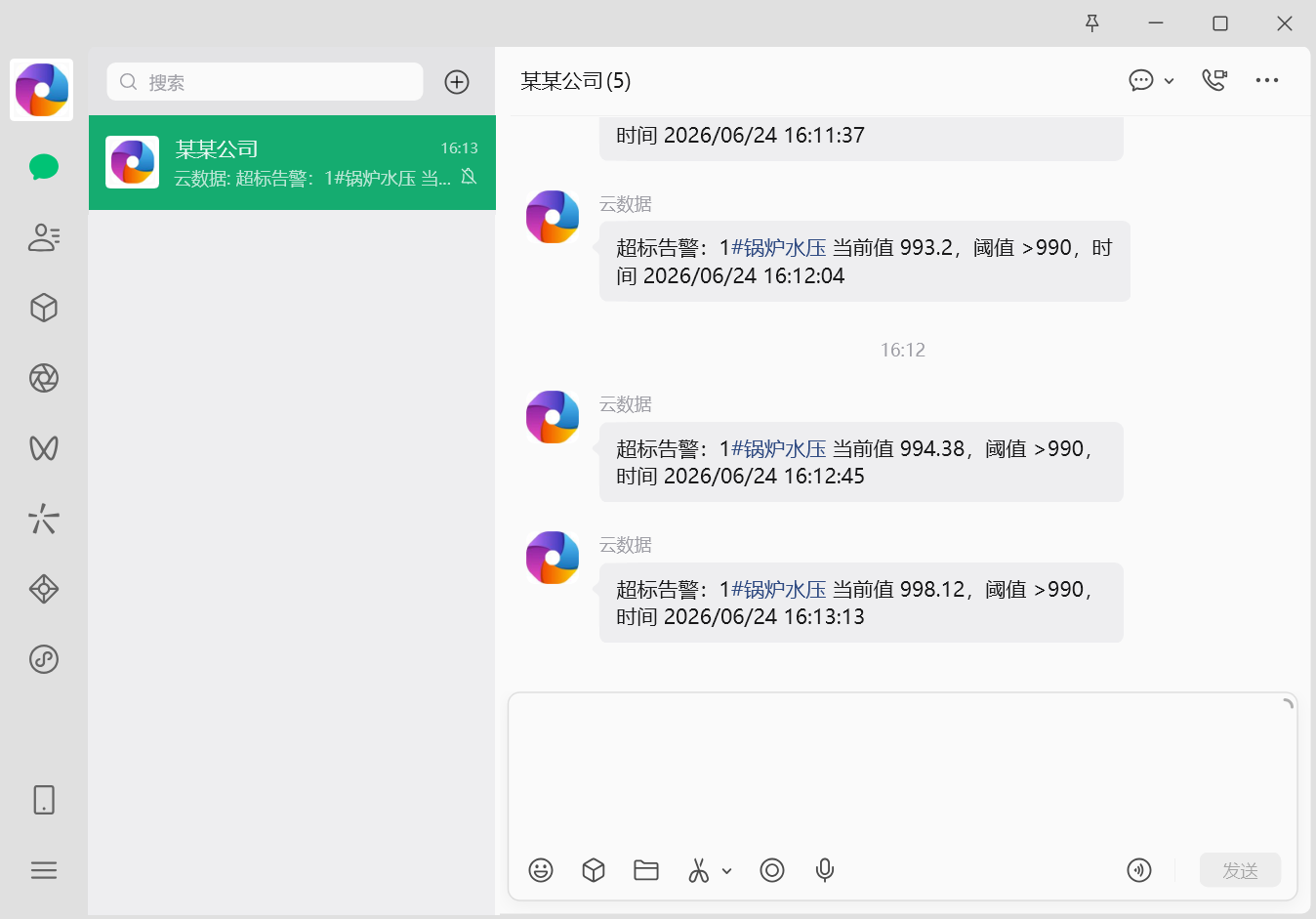
Task: Pin the window on top
Action: pos(1092,23)
